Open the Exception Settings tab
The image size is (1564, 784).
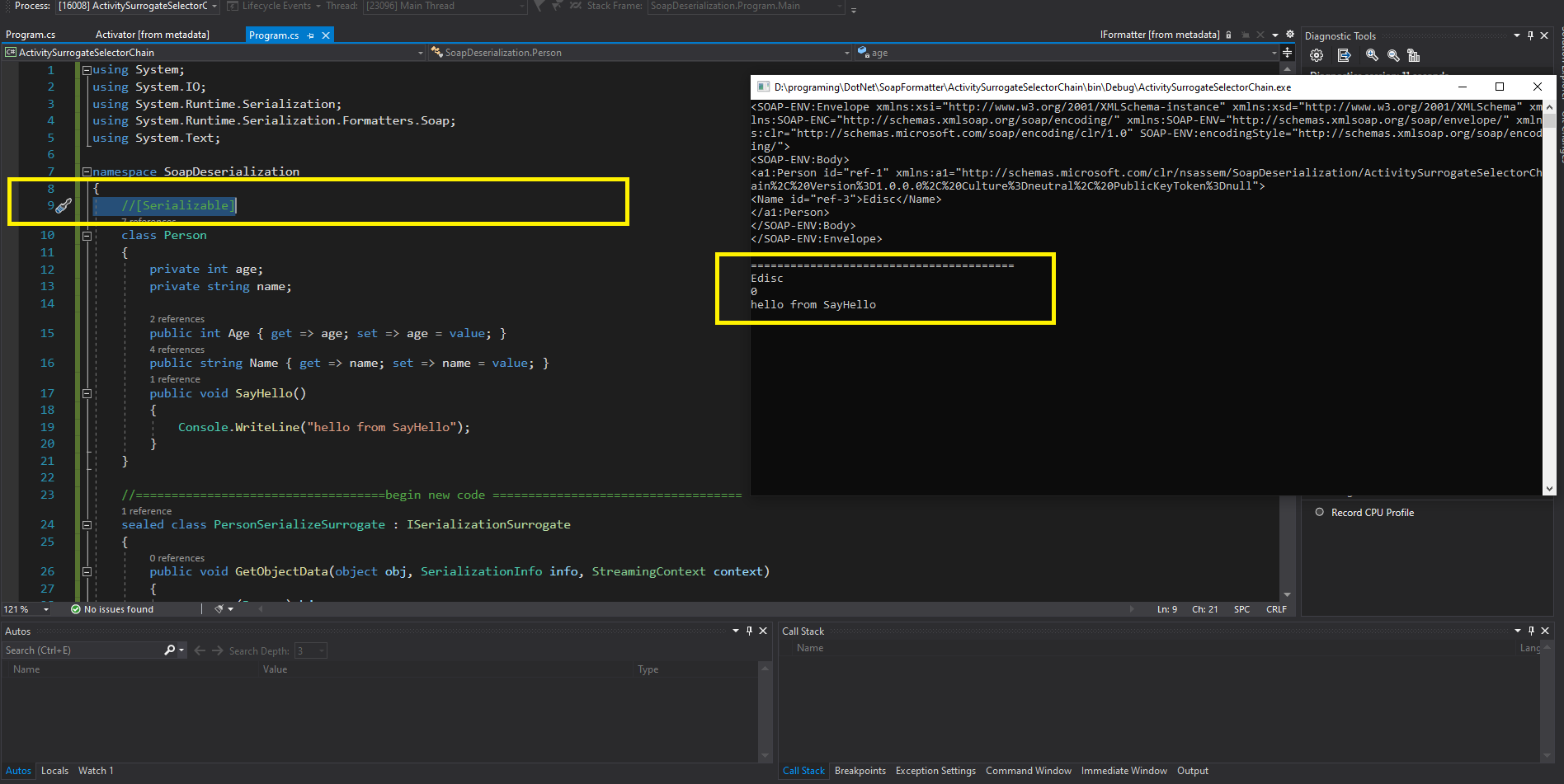(x=935, y=771)
